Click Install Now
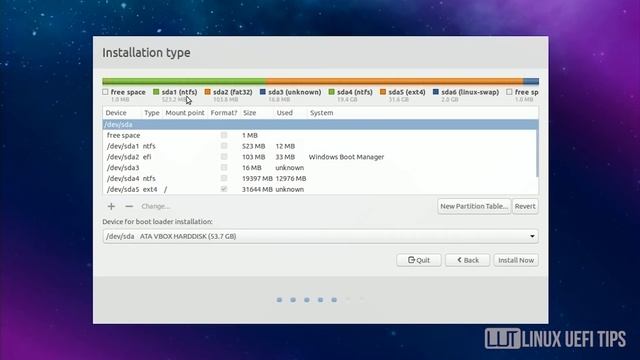Image resolution: width=640 pixels, height=360 pixels. pyautogui.click(x=516, y=260)
